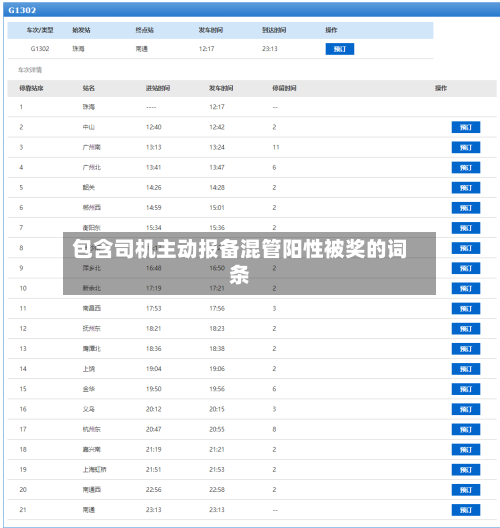500x528 pixels.
Task: Click 预订 for 新余北 row
Action: (x=466, y=289)
